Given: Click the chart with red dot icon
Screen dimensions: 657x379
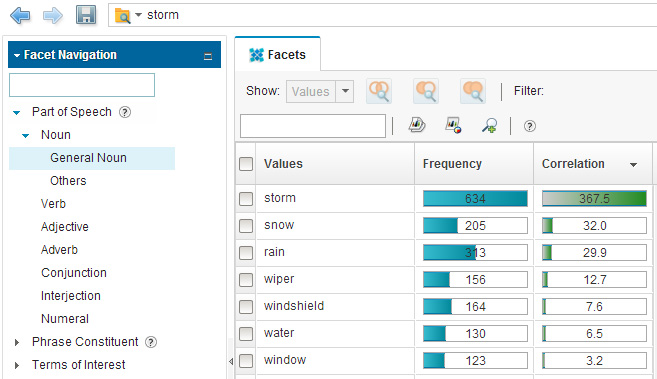Looking at the screenshot, I should coord(453,125).
